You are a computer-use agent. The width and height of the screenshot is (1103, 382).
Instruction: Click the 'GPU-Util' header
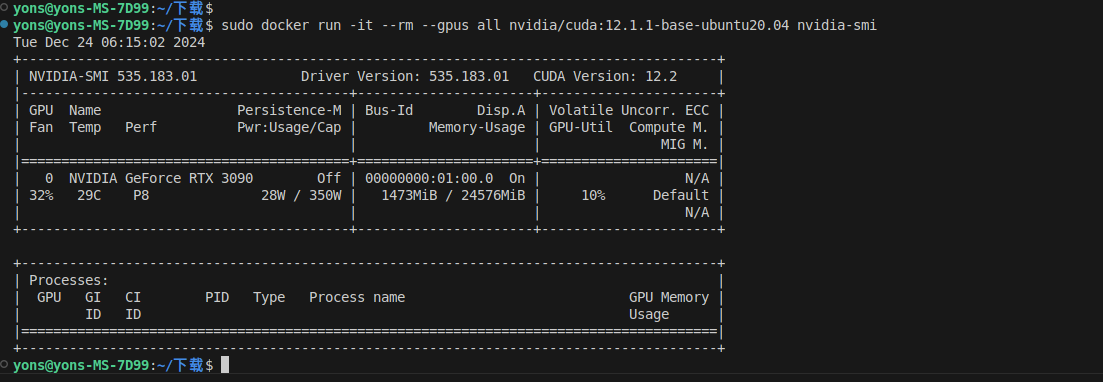click(581, 127)
